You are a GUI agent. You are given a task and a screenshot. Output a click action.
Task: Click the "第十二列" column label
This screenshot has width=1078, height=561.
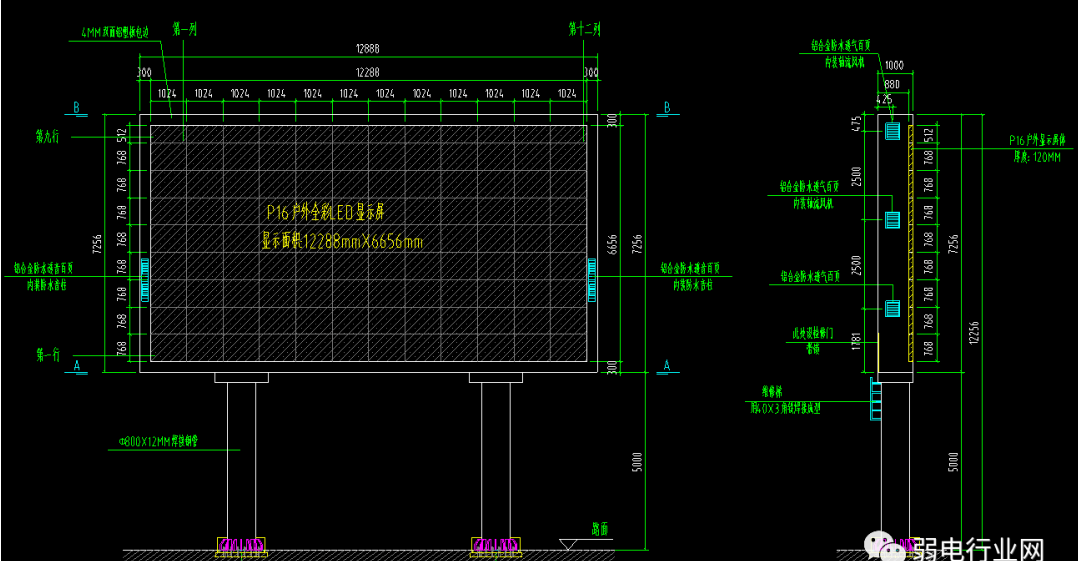[585, 30]
